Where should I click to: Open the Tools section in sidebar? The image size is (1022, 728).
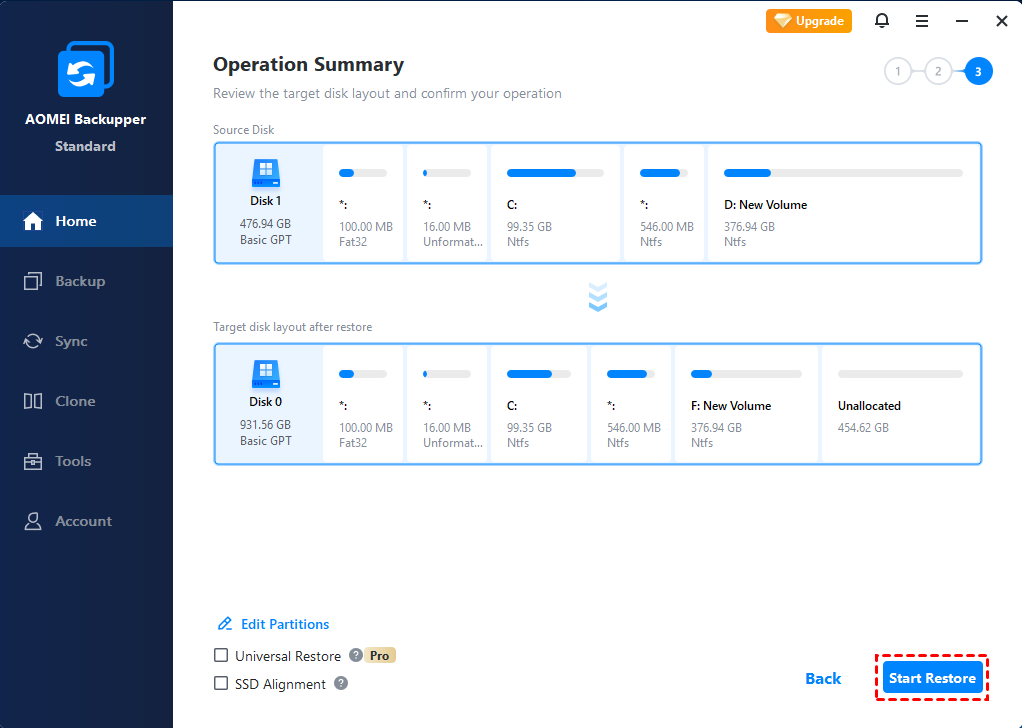(x=73, y=461)
